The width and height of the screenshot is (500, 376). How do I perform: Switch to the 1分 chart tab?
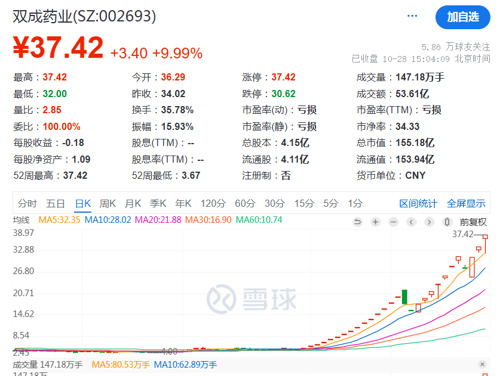(355, 203)
